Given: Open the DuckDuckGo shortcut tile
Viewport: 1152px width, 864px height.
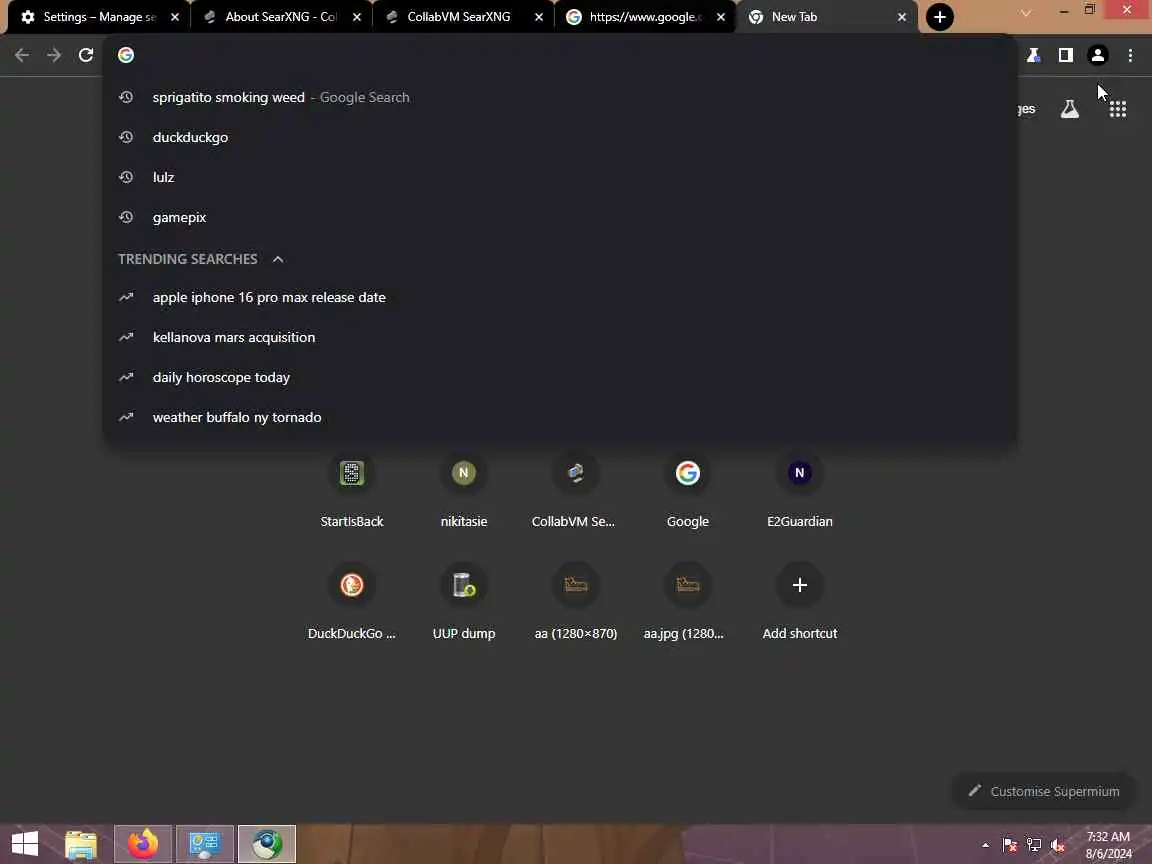Looking at the screenshot, I should [x=352, y=603].
